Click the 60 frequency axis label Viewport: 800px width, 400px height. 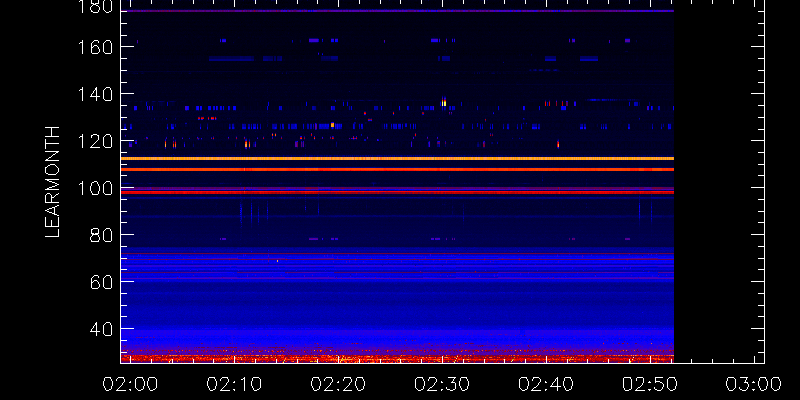[101, 282]
